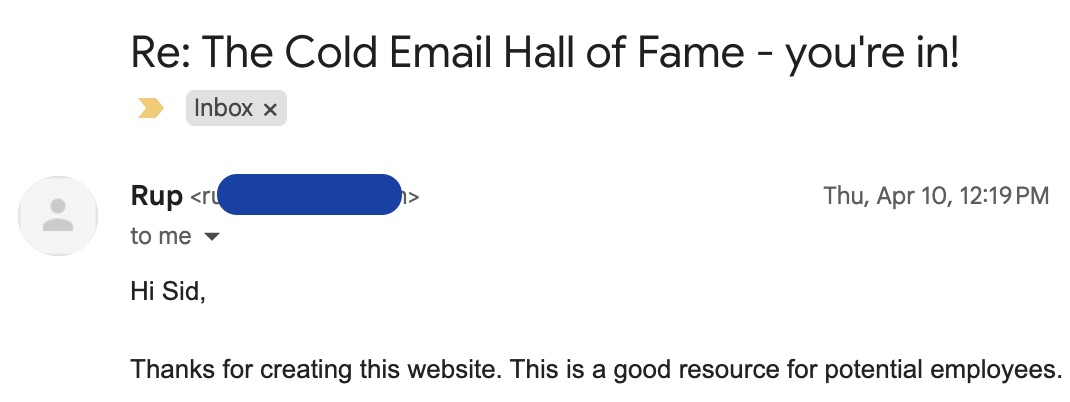
Task: Click the sender name "Rup"
Action: (157, 196)
